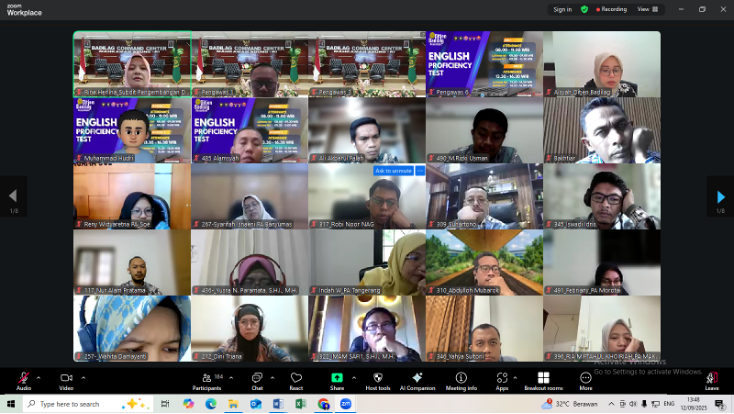Expand video options arrow beside Video
Image resolution: width=734 pixels, height=414 pixels.
click(82, 376)
